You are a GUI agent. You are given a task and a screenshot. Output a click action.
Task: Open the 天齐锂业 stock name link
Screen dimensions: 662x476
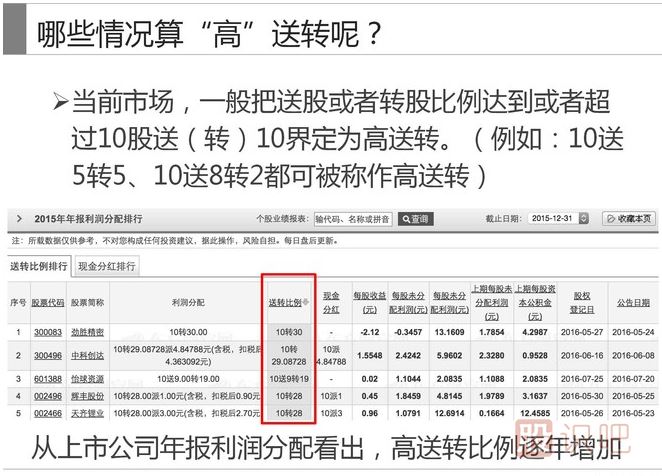coord(89,411)
